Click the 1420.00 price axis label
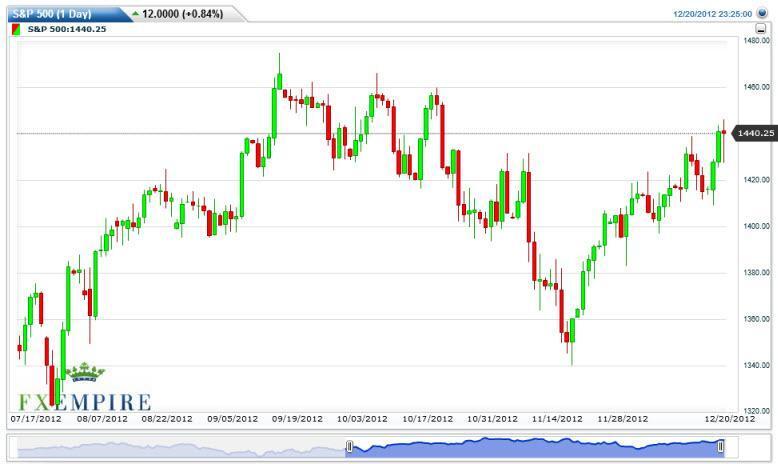This screenshot has width=778, height=464. (757, 180)
